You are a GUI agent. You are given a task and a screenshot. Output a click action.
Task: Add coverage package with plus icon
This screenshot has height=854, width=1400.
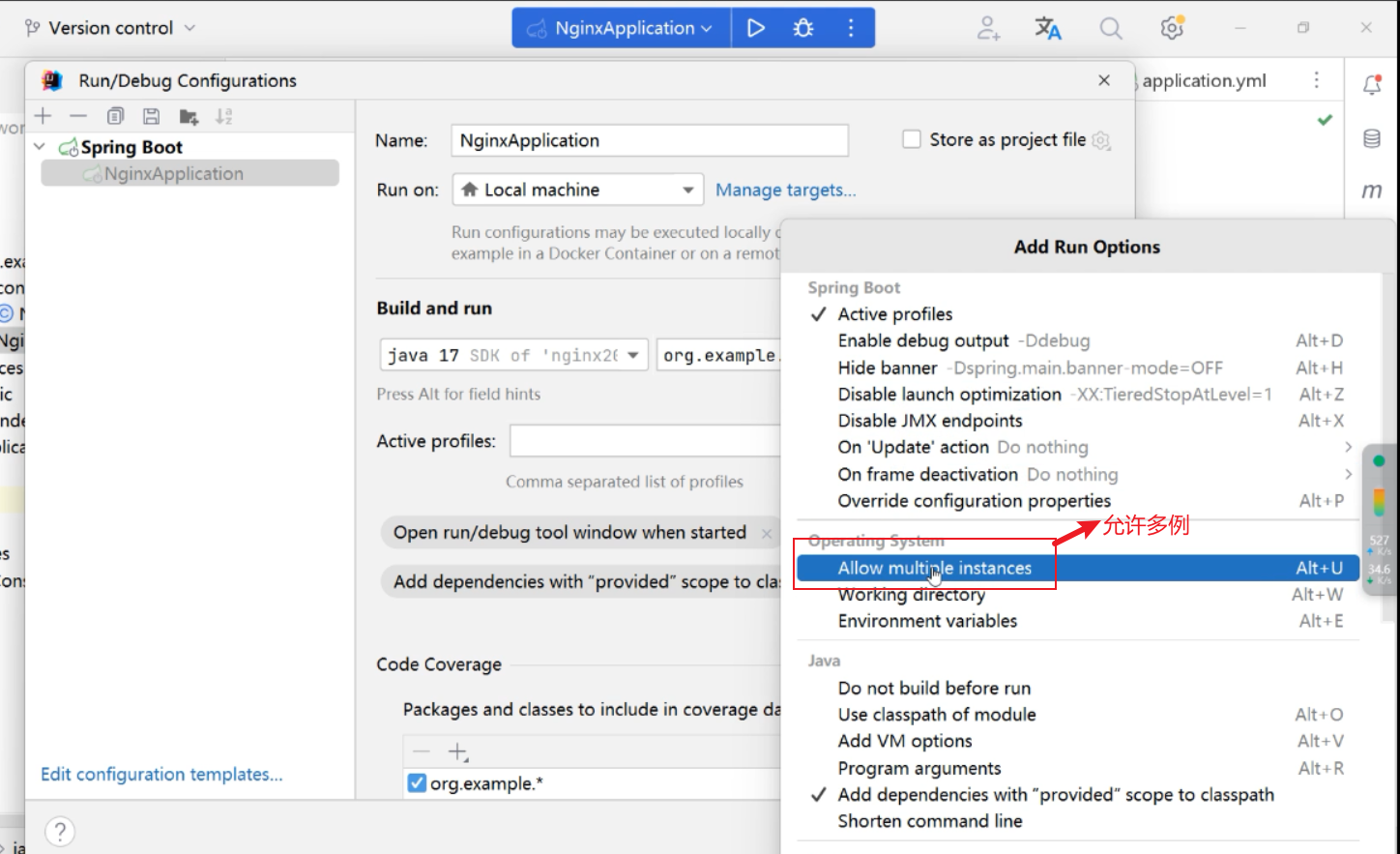(458, 751)
